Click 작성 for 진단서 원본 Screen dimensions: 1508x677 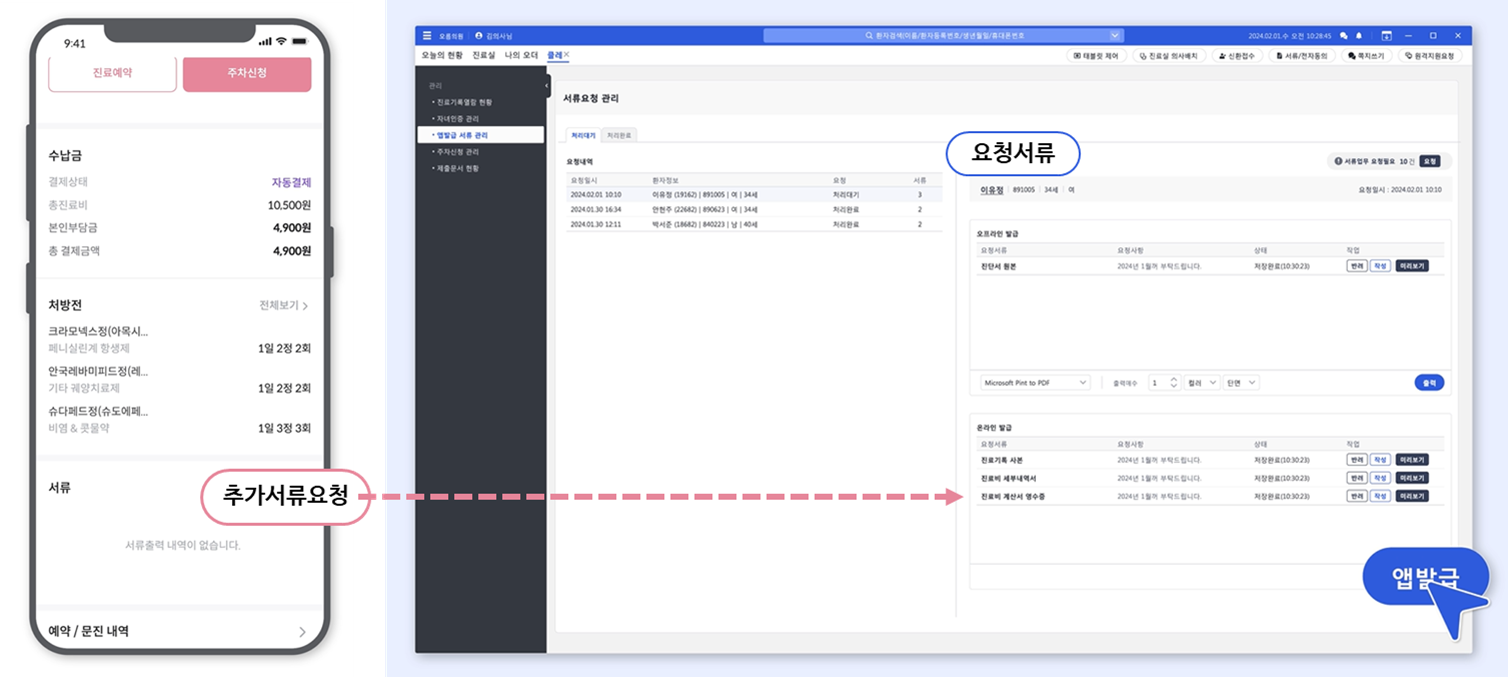point(1380,266)
